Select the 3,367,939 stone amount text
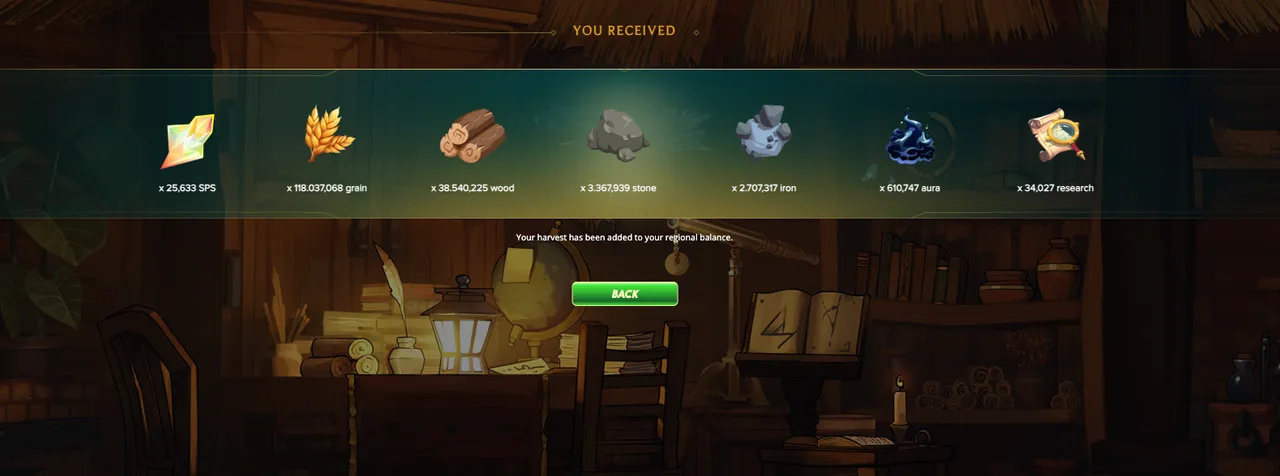The image size is (1280, 476). click(618, 188)
